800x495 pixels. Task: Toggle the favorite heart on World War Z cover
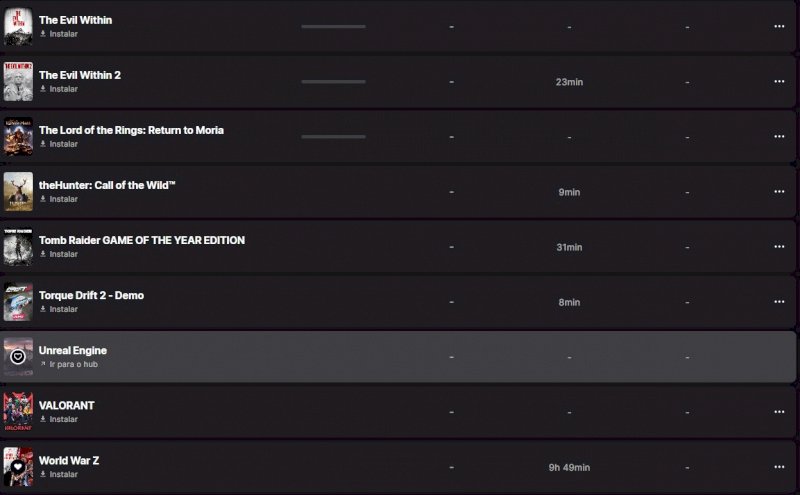(18, 466)
